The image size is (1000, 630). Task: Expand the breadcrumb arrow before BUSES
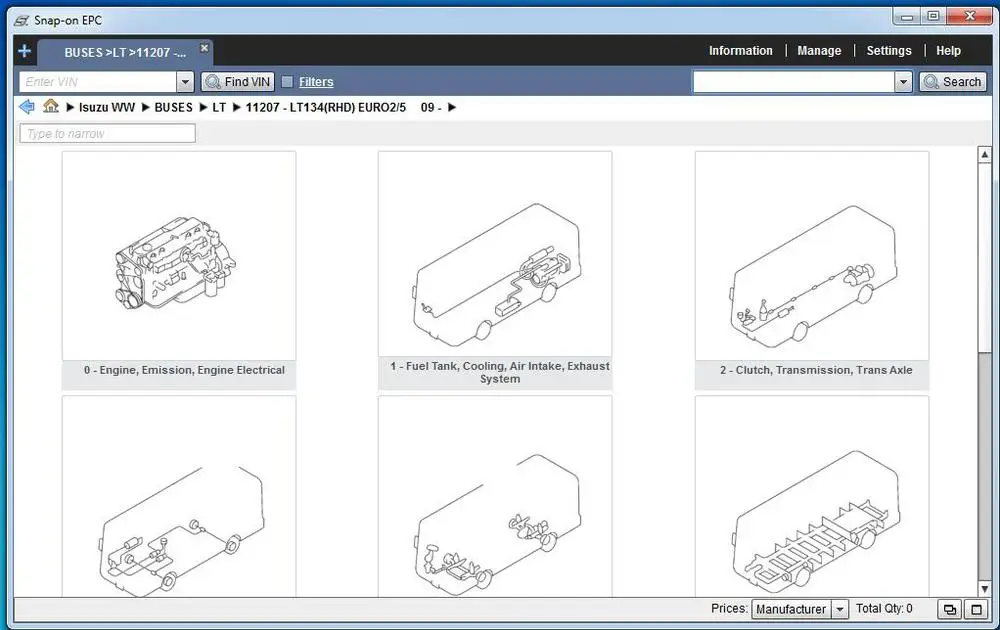[145, 107]
